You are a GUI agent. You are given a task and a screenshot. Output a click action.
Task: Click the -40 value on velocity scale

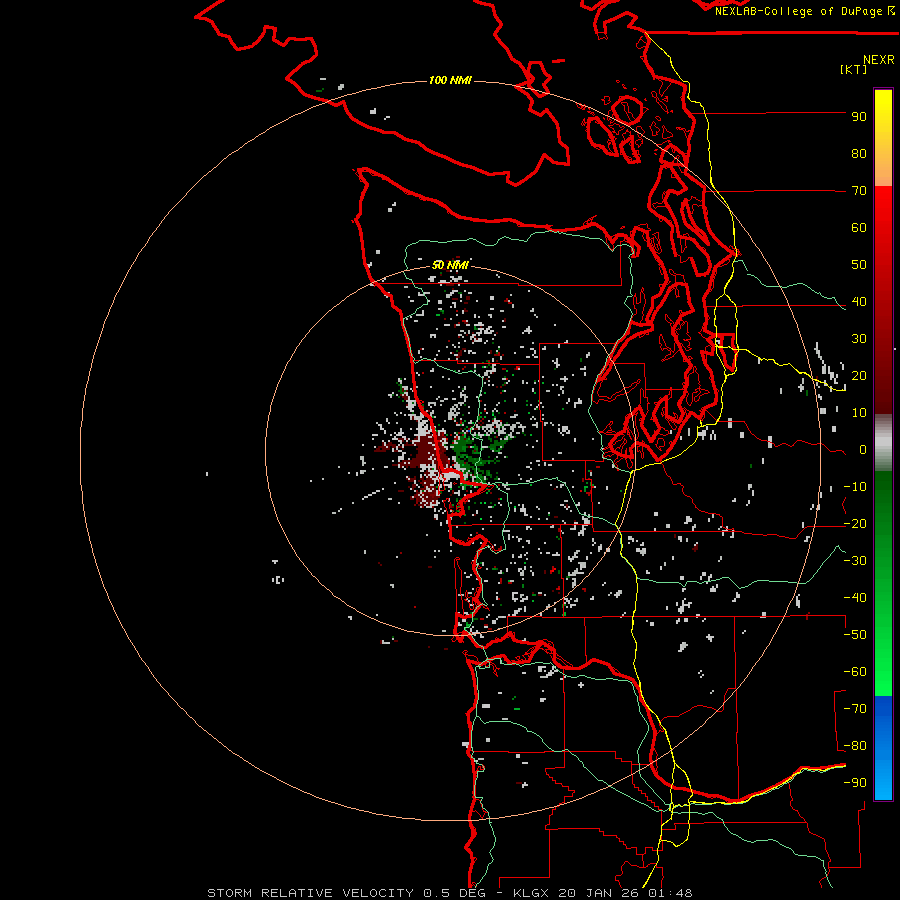[855, 598]
